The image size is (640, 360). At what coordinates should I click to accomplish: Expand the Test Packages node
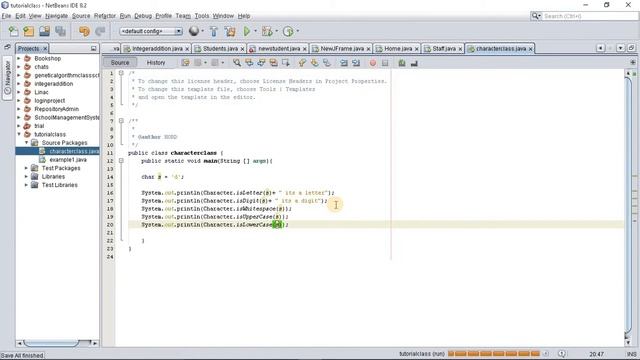click(27, 168)
